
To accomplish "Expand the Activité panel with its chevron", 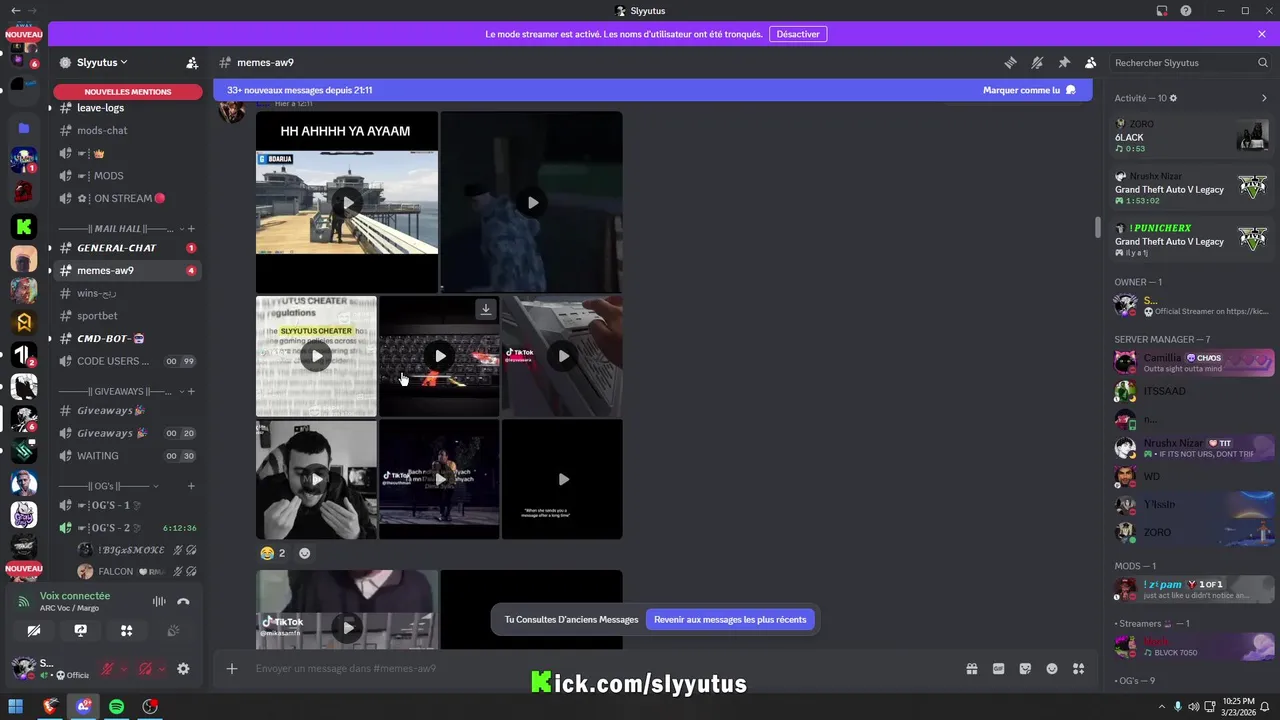I will [1264, 98].
